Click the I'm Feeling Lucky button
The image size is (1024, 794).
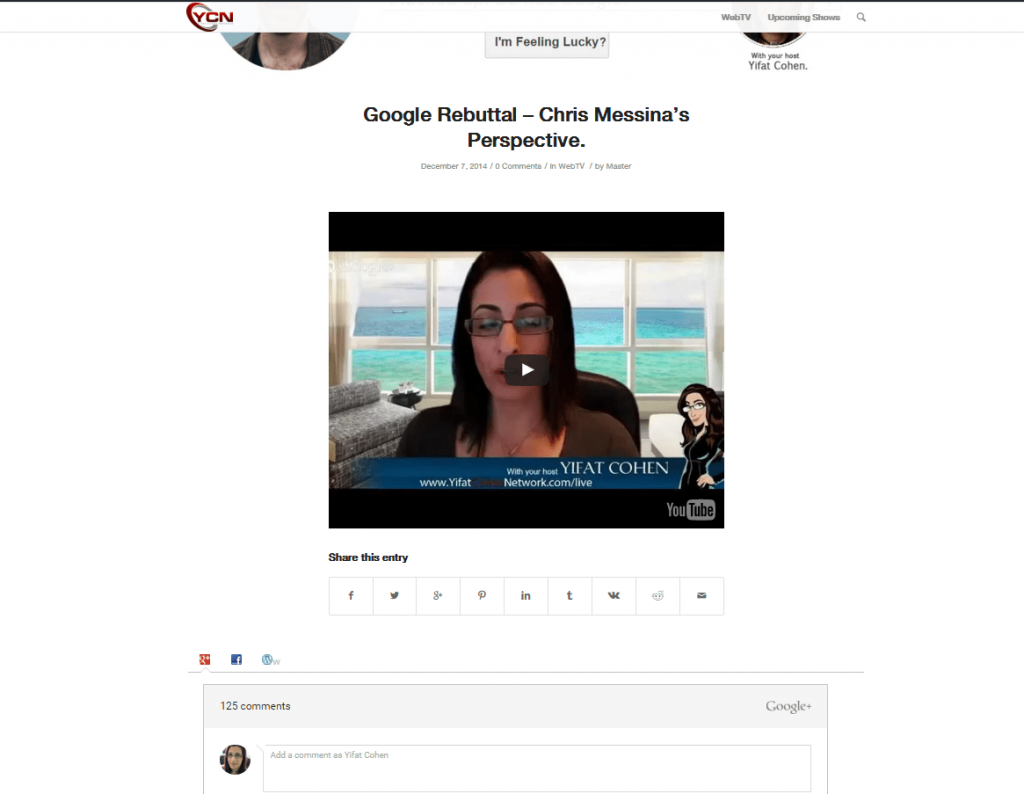coord(547,43)
